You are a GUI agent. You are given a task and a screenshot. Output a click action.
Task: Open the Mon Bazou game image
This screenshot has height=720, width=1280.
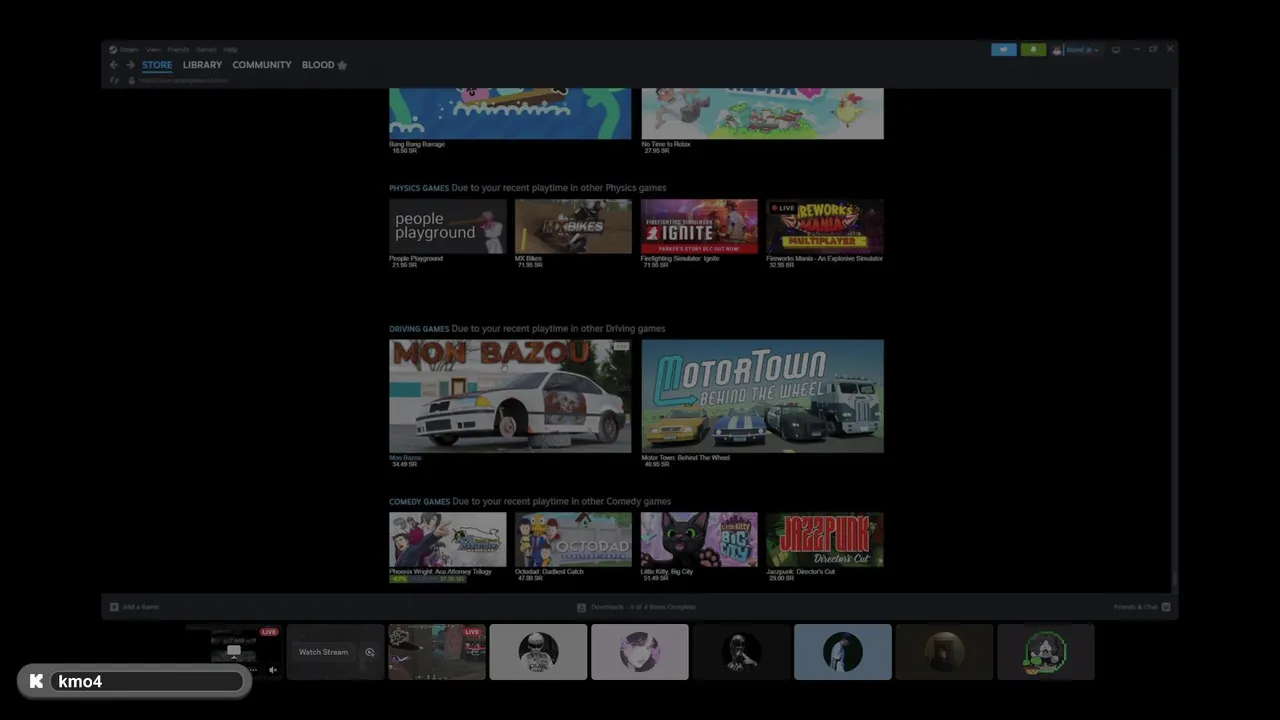510,396
